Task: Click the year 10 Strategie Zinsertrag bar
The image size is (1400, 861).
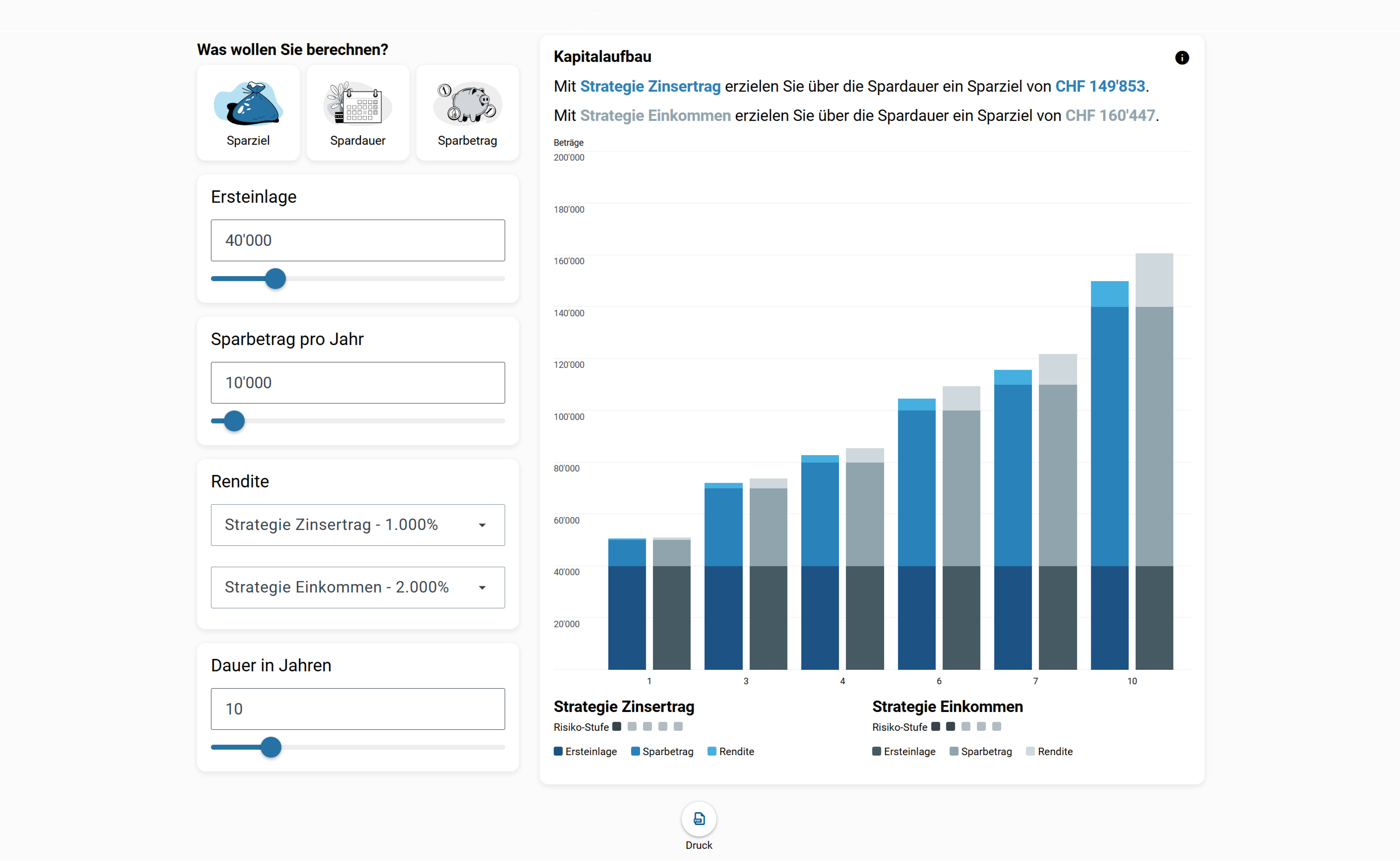Action: (x=1109, y=455)
